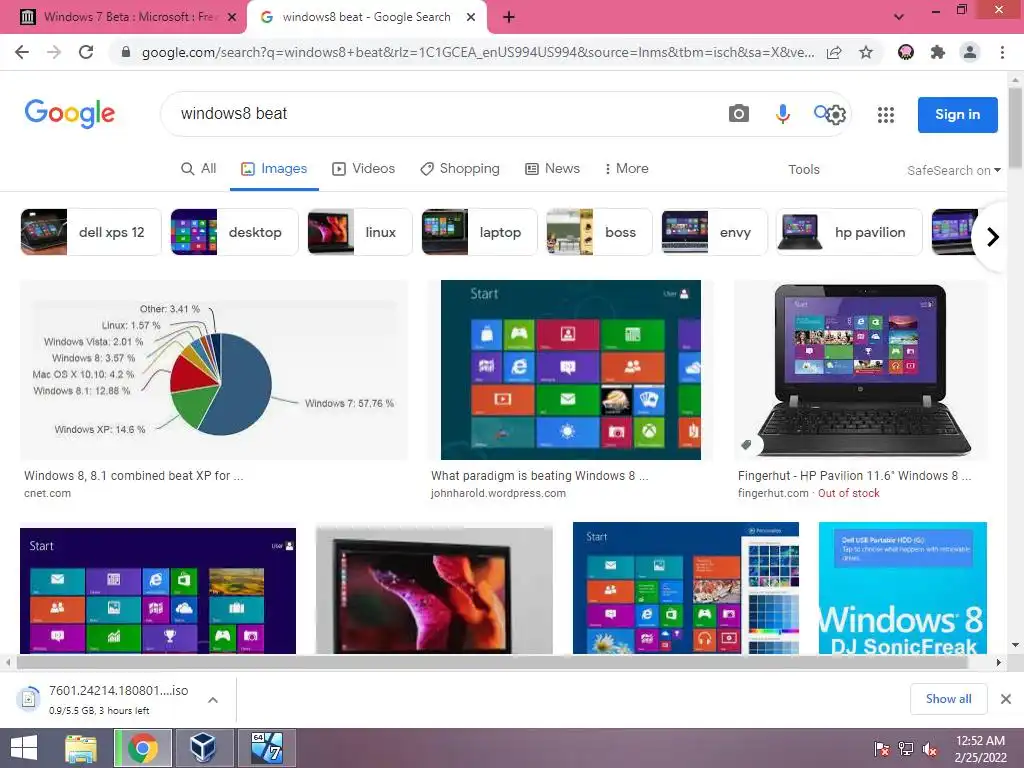Image resolution: width=1024 pixels, height=768 pixels.
Task: Go back to the previous page
Action: (x=22, y=52)
